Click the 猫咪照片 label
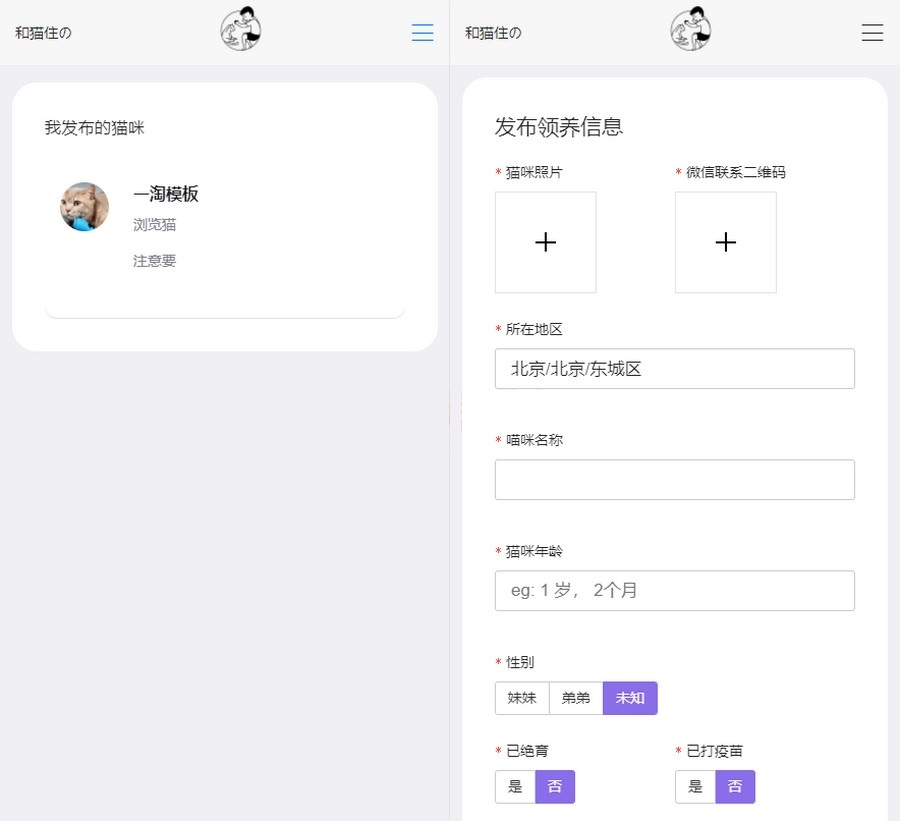This screenshot has height=821, width=900. (x=534, y=172)
